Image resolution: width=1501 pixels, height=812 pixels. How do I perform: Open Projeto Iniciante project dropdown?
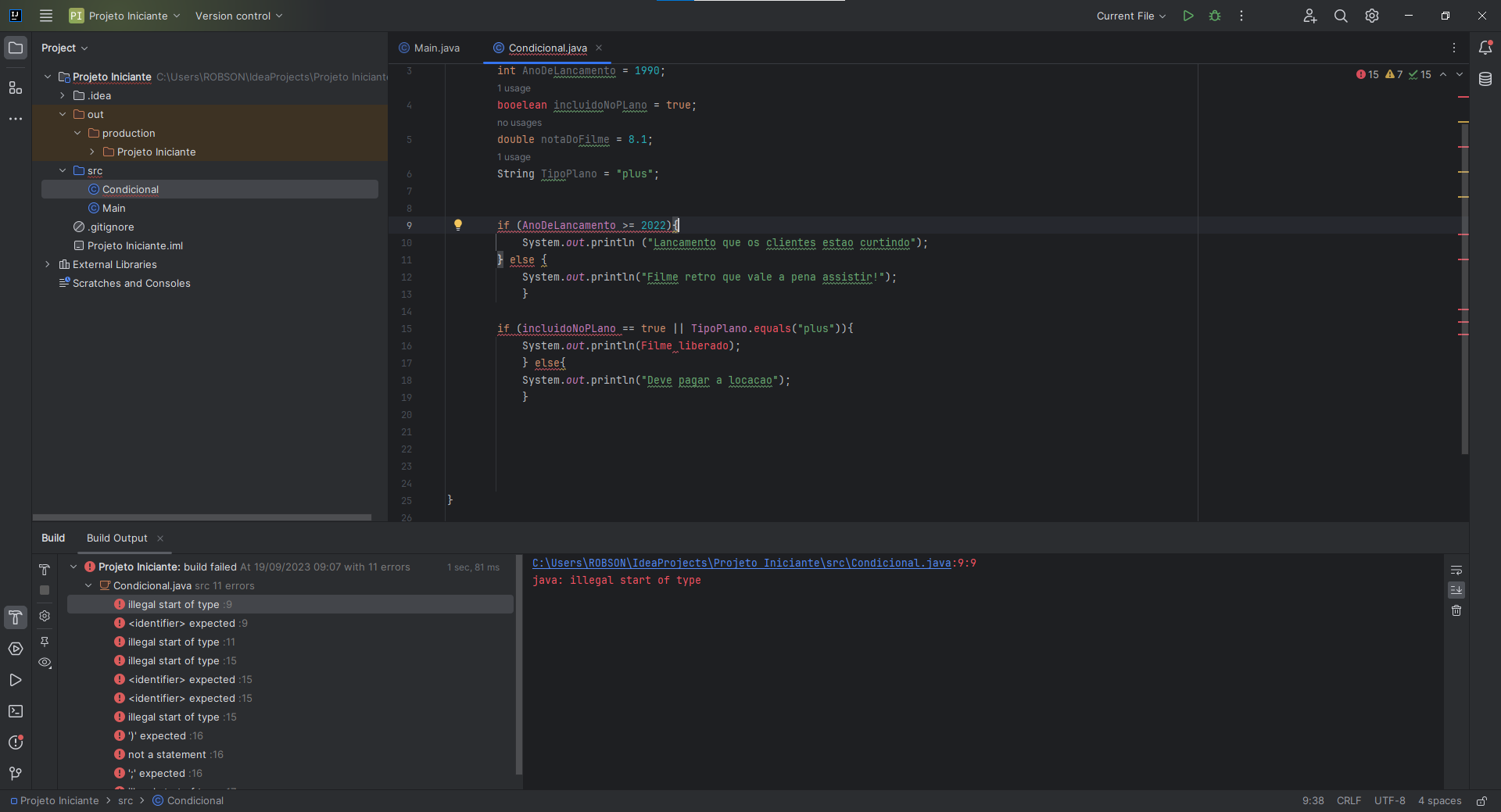(x=125, y=16)
